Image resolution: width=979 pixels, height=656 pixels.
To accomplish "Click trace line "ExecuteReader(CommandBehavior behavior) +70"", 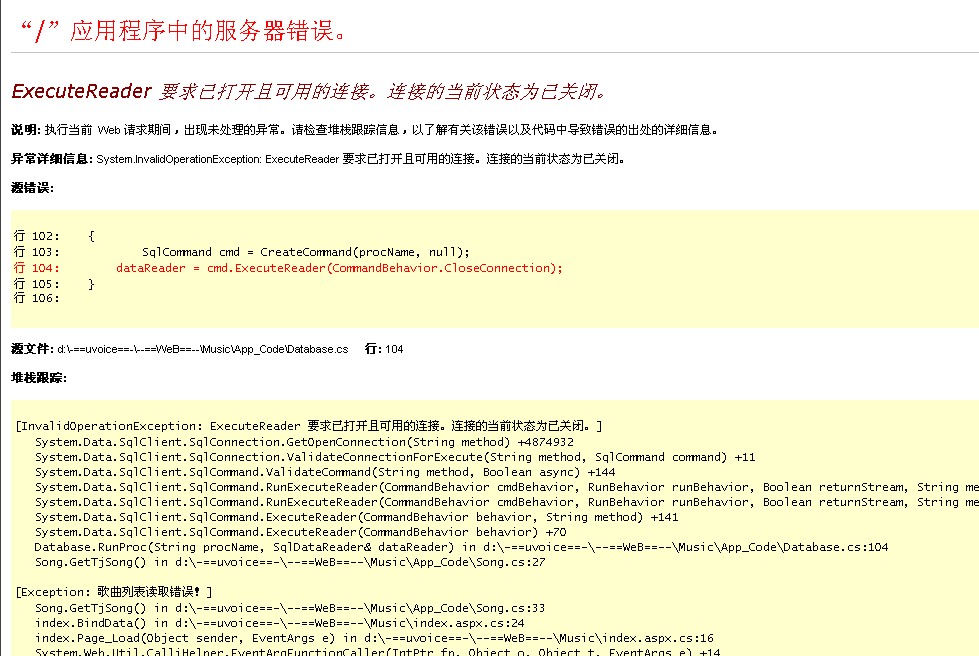I will pyautogui.click(x=300, y=532).
